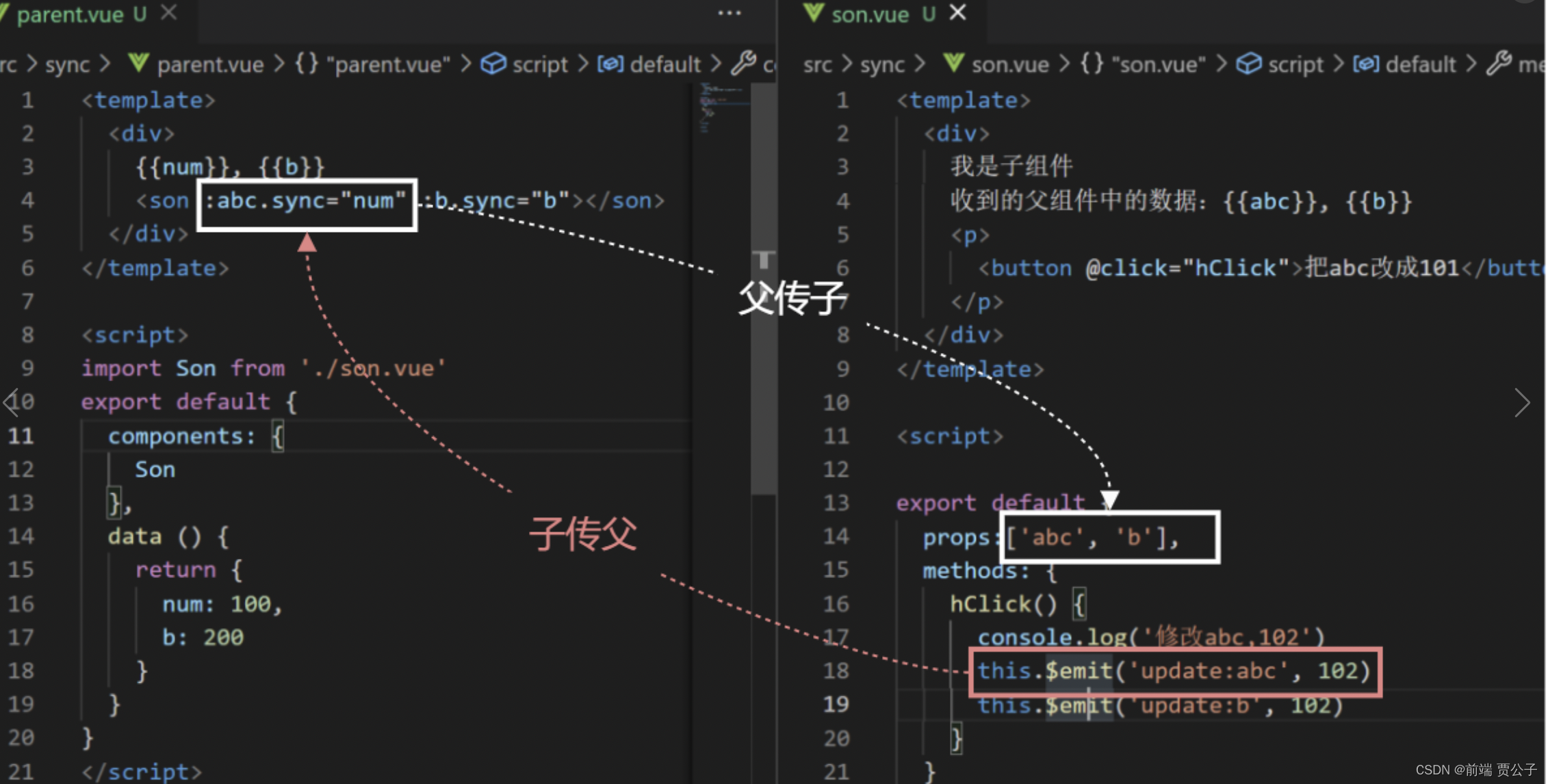Viewport: 1548px width, 784px height.
Task: Close the son.vue editor tab
Action: click(x=958, y=13)
